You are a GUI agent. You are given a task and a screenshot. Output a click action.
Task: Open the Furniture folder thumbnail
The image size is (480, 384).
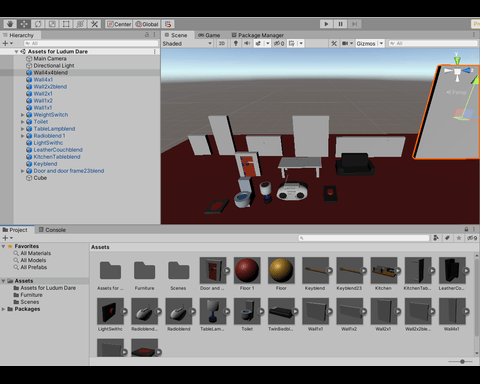click(x=144, y=270)
